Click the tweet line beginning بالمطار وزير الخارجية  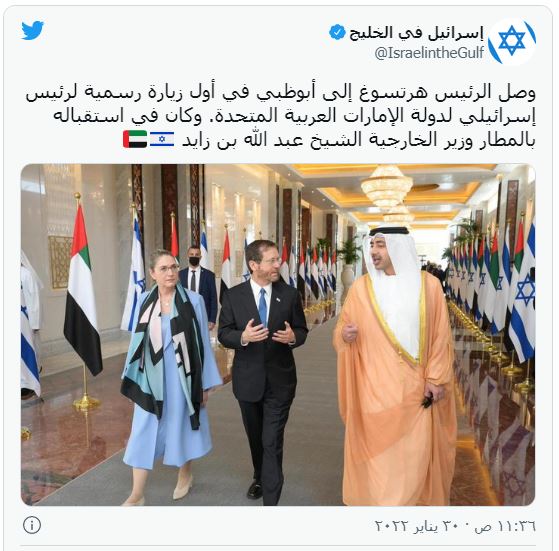359,140
